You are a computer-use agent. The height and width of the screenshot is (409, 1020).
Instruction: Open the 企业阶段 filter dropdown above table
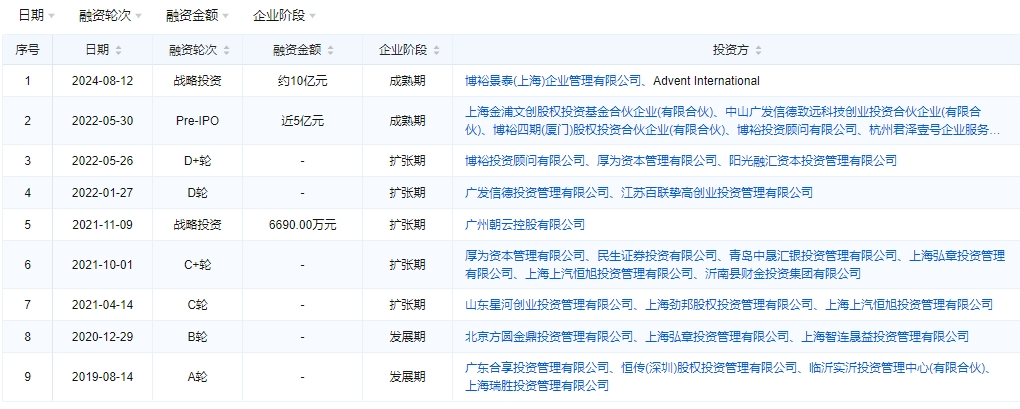tap(284, 16)
